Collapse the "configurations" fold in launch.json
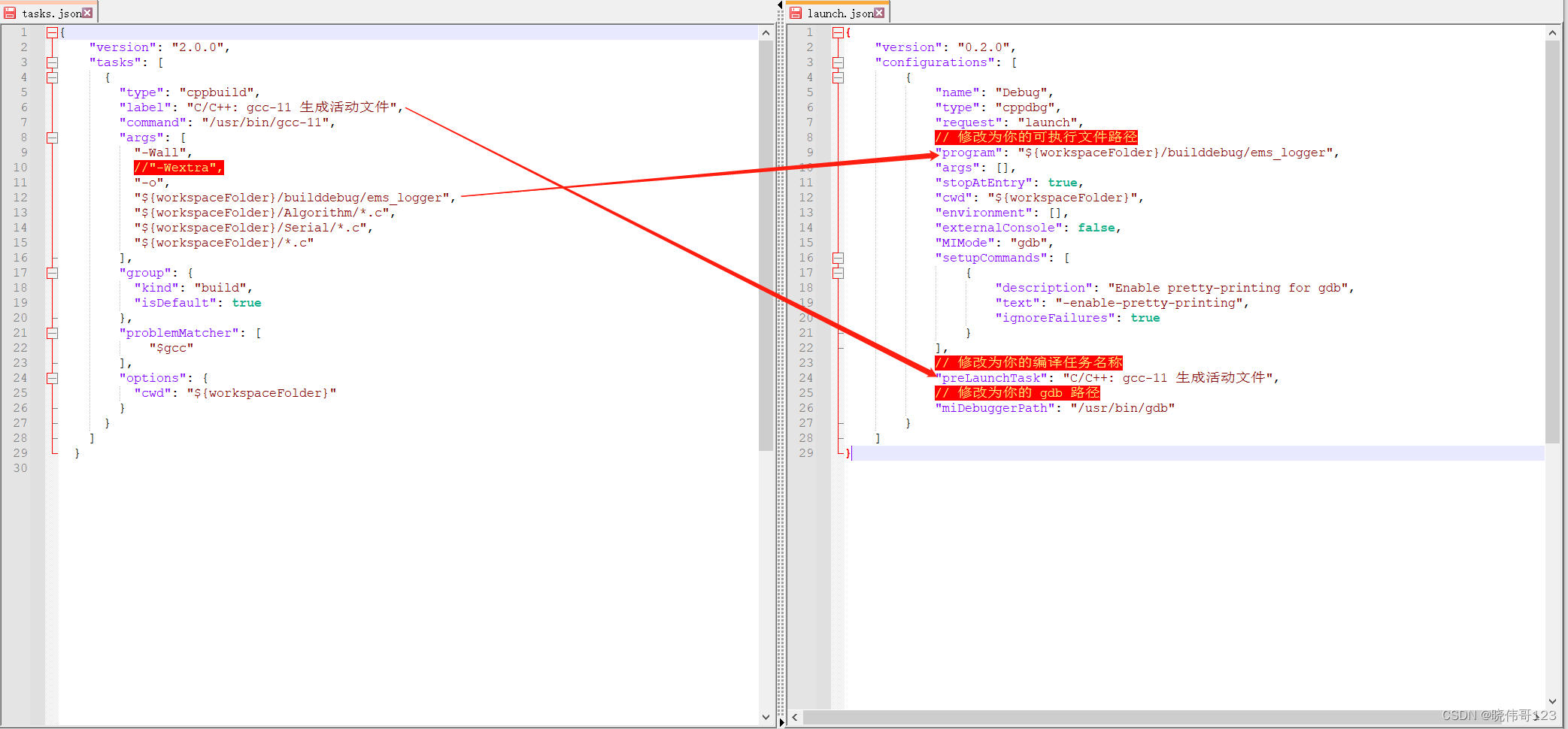 (x=838, y=62)
